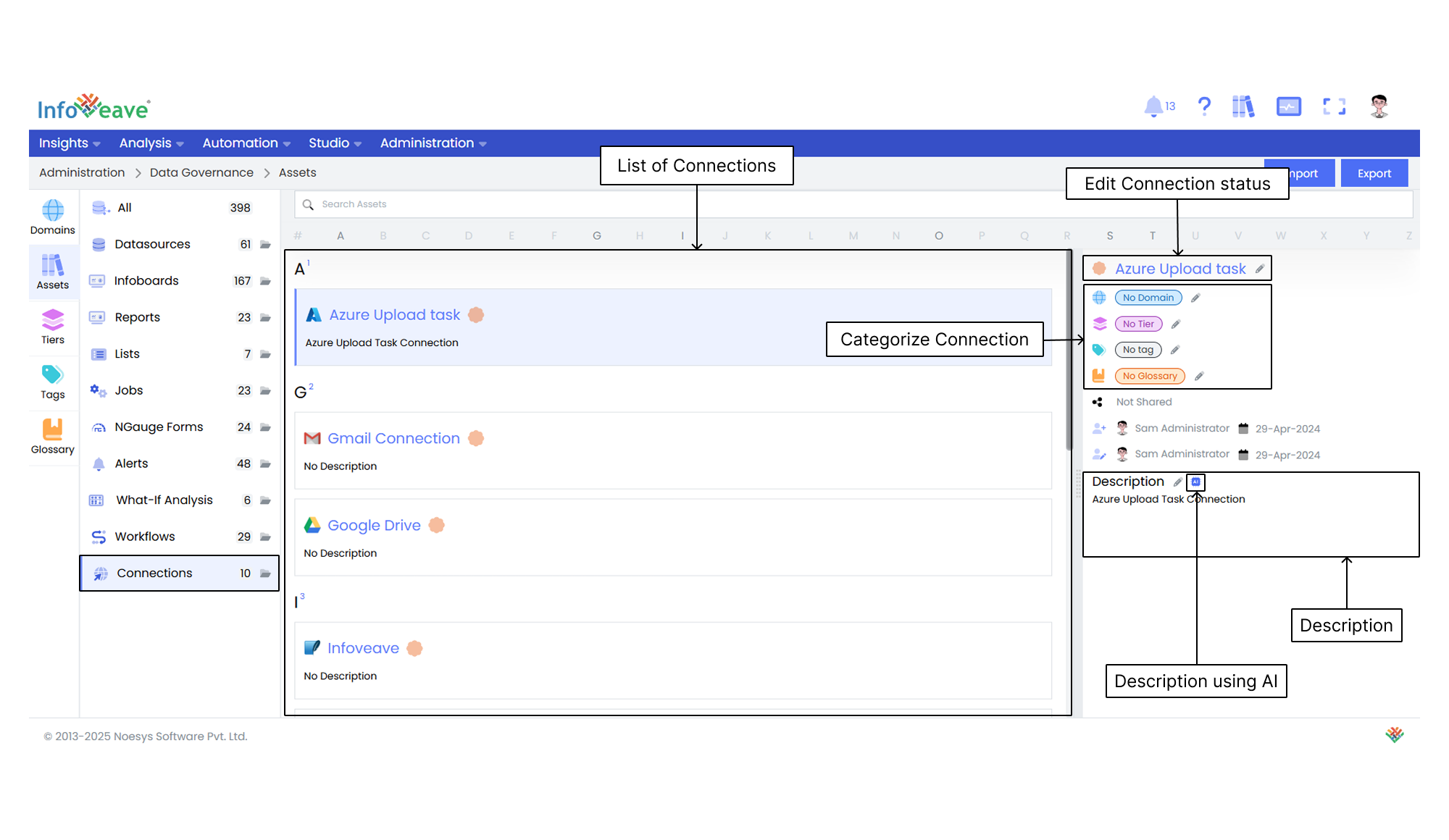Viewport: 1449px width, 840px height.
Task: Expand the Automation menu
Action: point(246,143)
